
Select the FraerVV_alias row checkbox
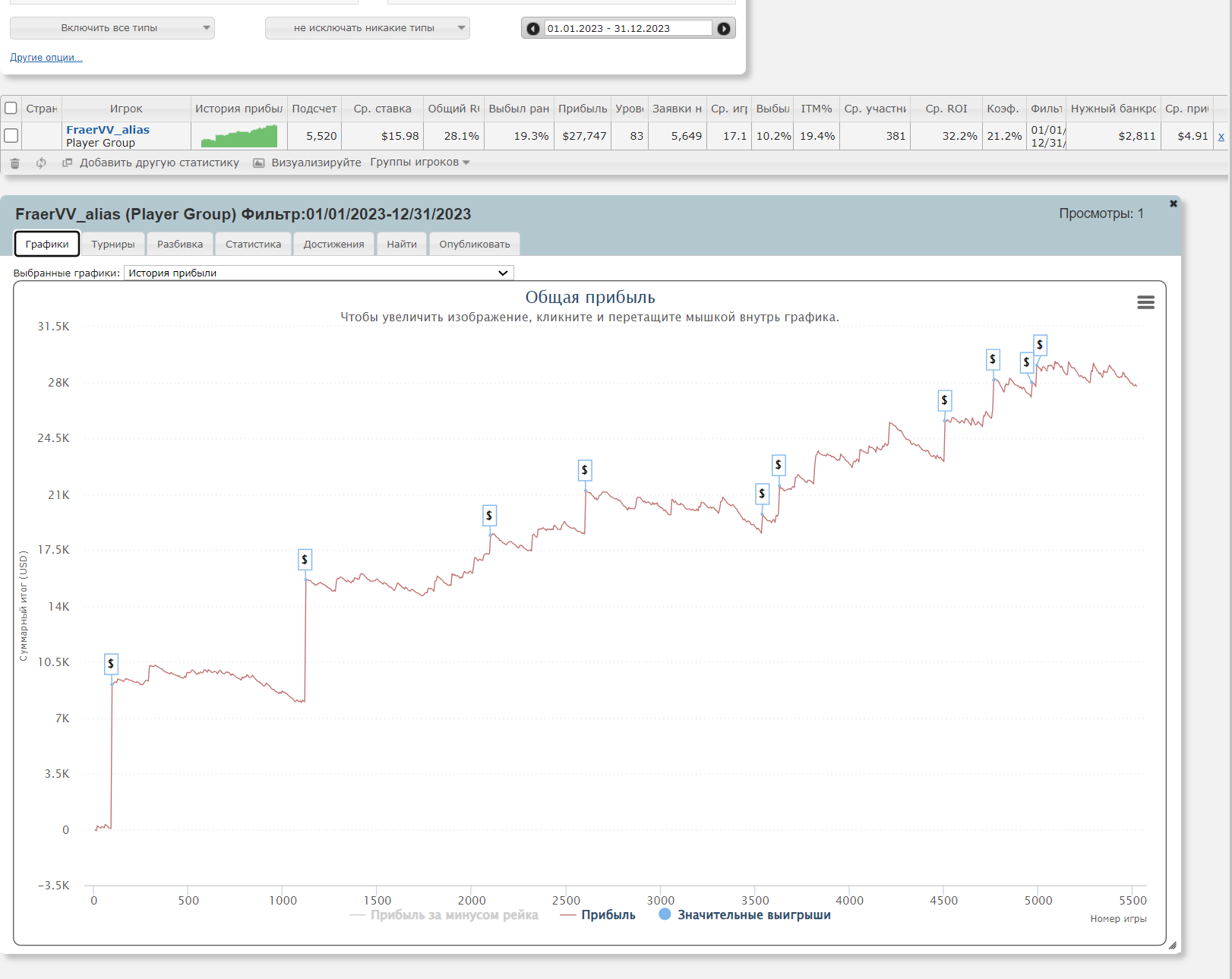coord(11,136)
